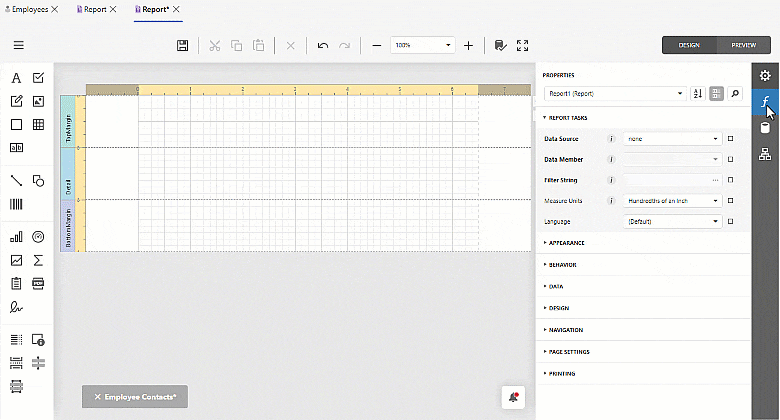Click the Measure Units property marker square
Image resolution: width=780 pixels, height=420 pixels.
pyautogui.click(x=731, y=201)
